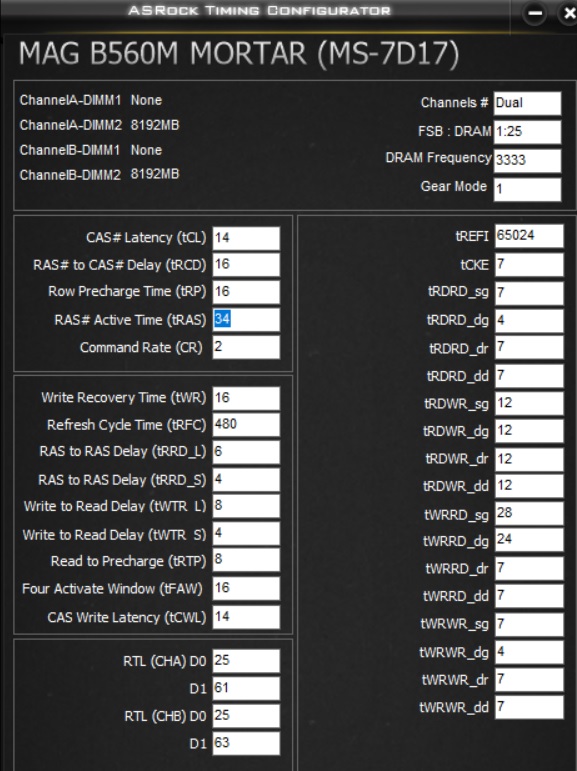Click the tRRD_S value field
Viewport: 577px width, 771px height.
pos(246,479)
